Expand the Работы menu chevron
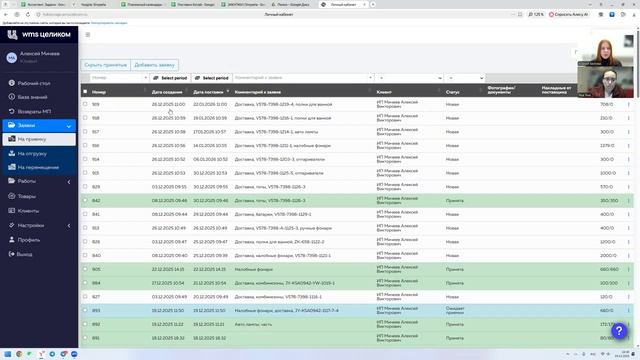The image size is (640, 360). pos(69,182)
